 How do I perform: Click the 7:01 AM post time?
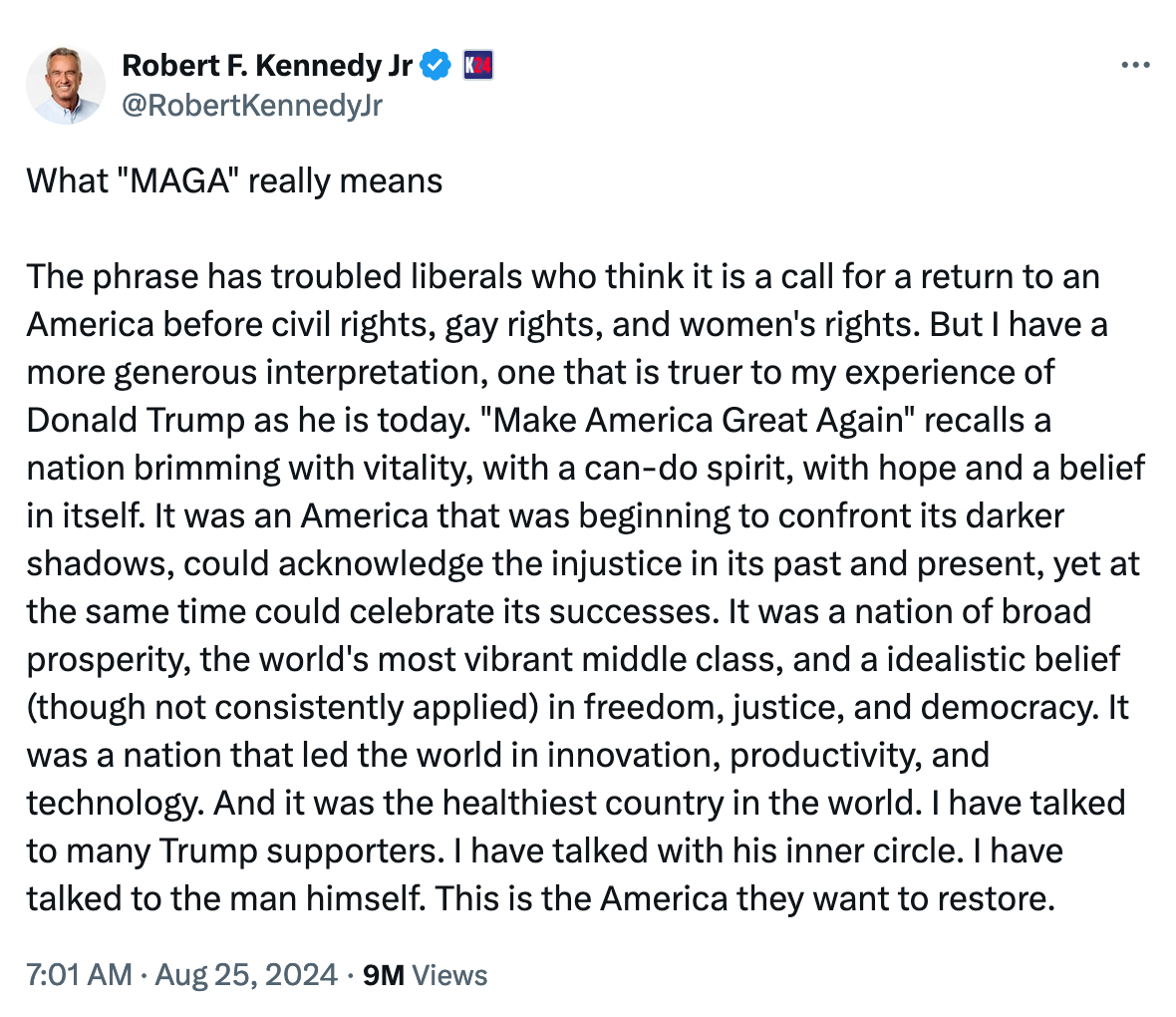click(x=79, y=974)
